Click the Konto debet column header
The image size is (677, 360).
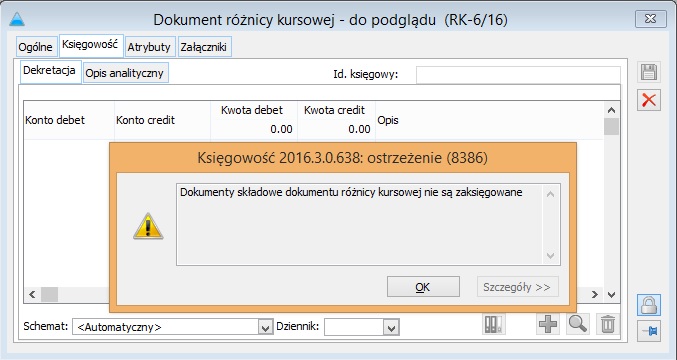pyautogui.click(x=69, y=120)
